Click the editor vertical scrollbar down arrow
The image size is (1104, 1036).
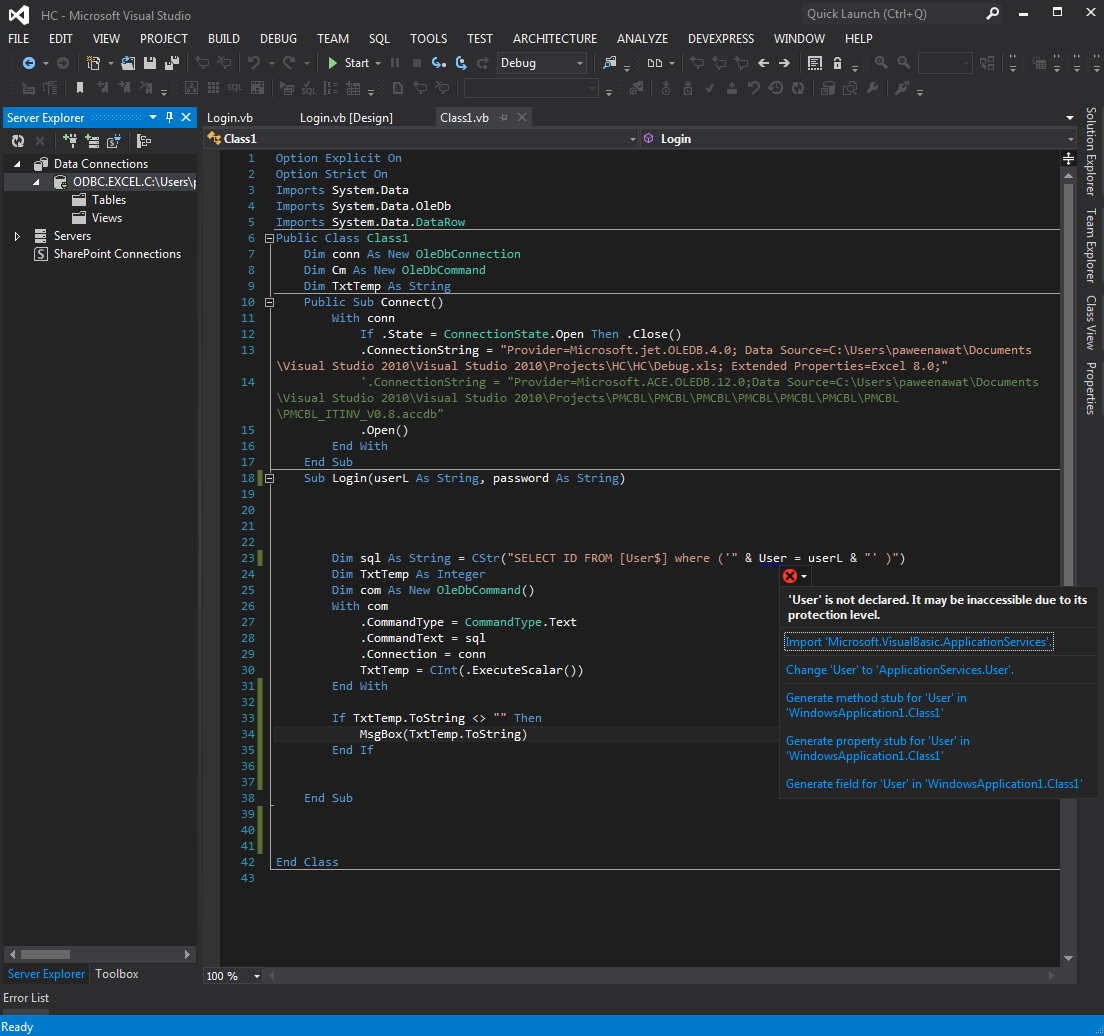pyautogui.click(x=1069, y=958)
